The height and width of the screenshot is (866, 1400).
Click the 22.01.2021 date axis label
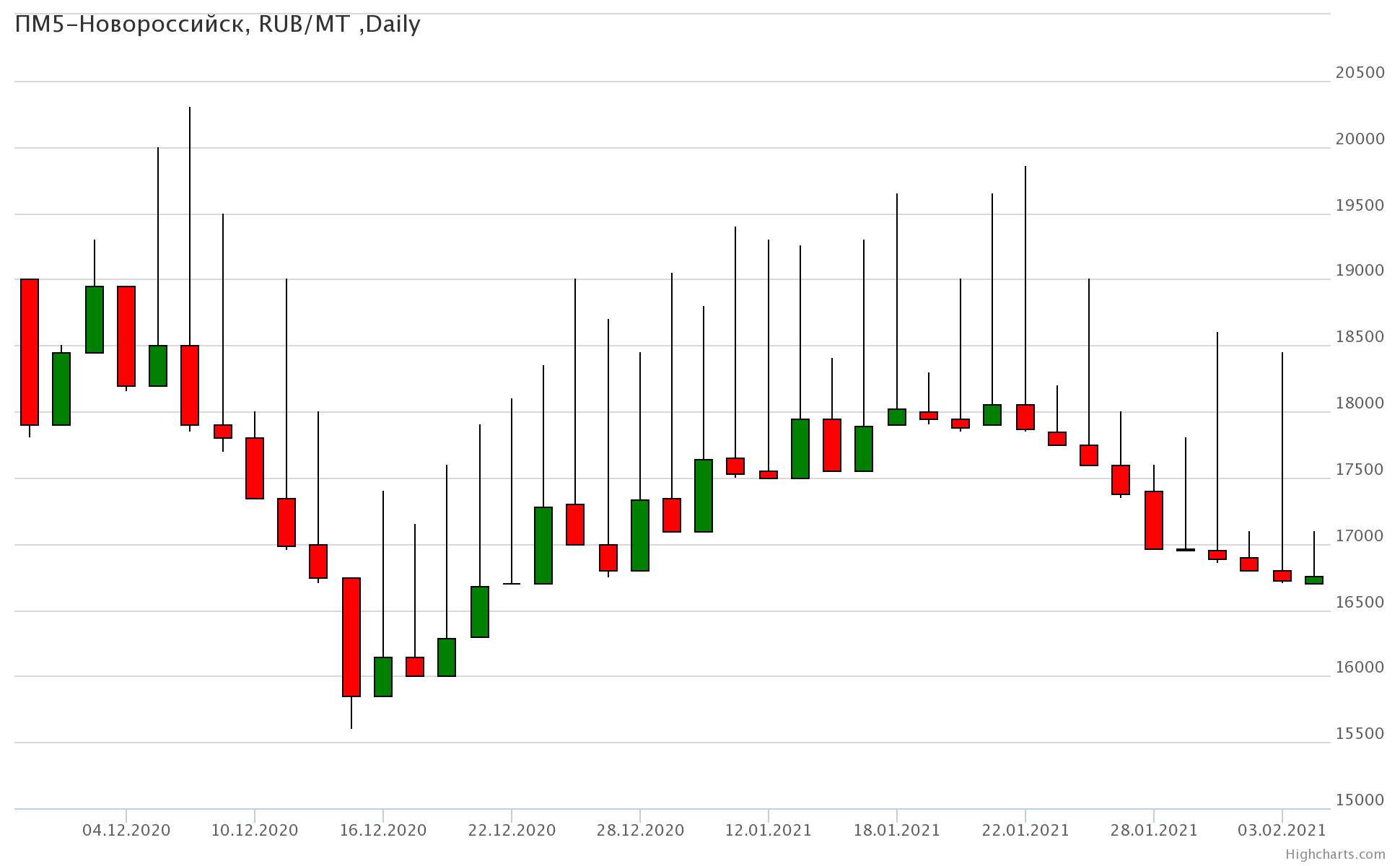coord(1025,830)
